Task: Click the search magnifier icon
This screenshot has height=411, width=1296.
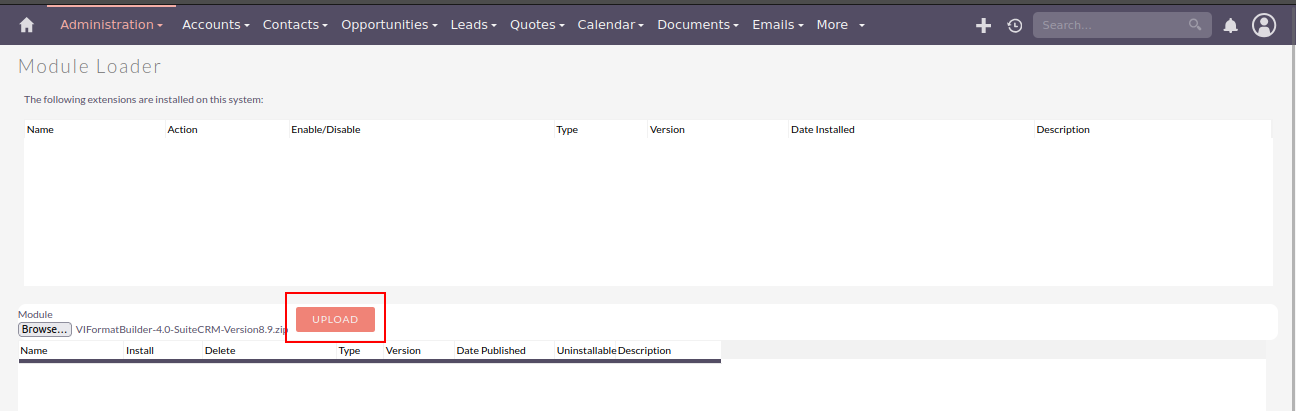Action: pyautogui.click(x=1195, y=25)
